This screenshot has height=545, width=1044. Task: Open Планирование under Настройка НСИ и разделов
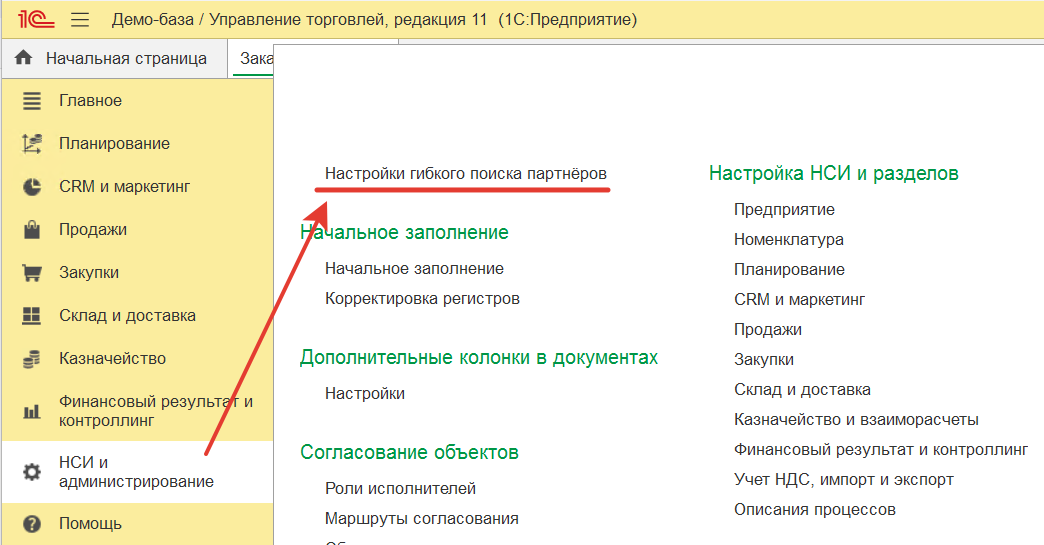pos(789,270)
